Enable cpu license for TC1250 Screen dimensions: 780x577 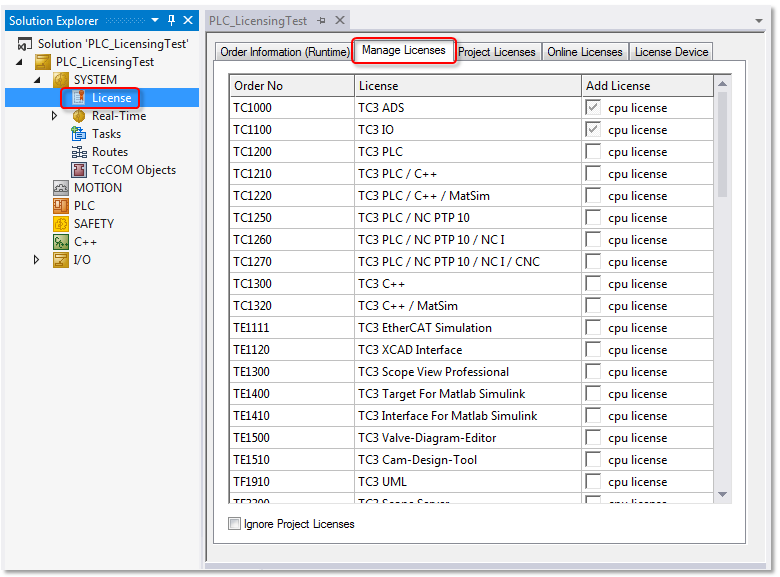(x=593, y=217)
